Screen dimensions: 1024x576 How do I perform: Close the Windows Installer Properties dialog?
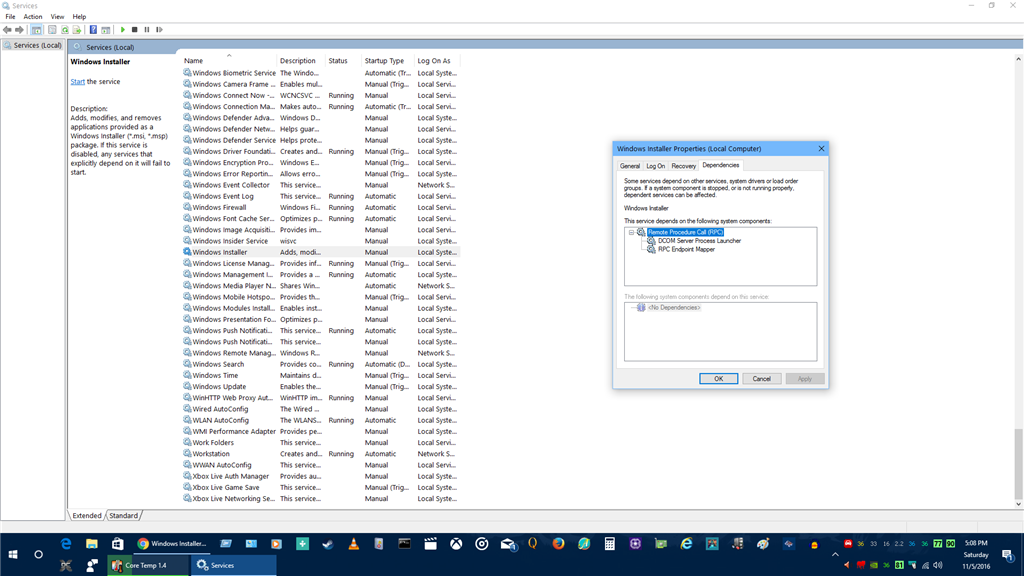[x=821, y=149]
